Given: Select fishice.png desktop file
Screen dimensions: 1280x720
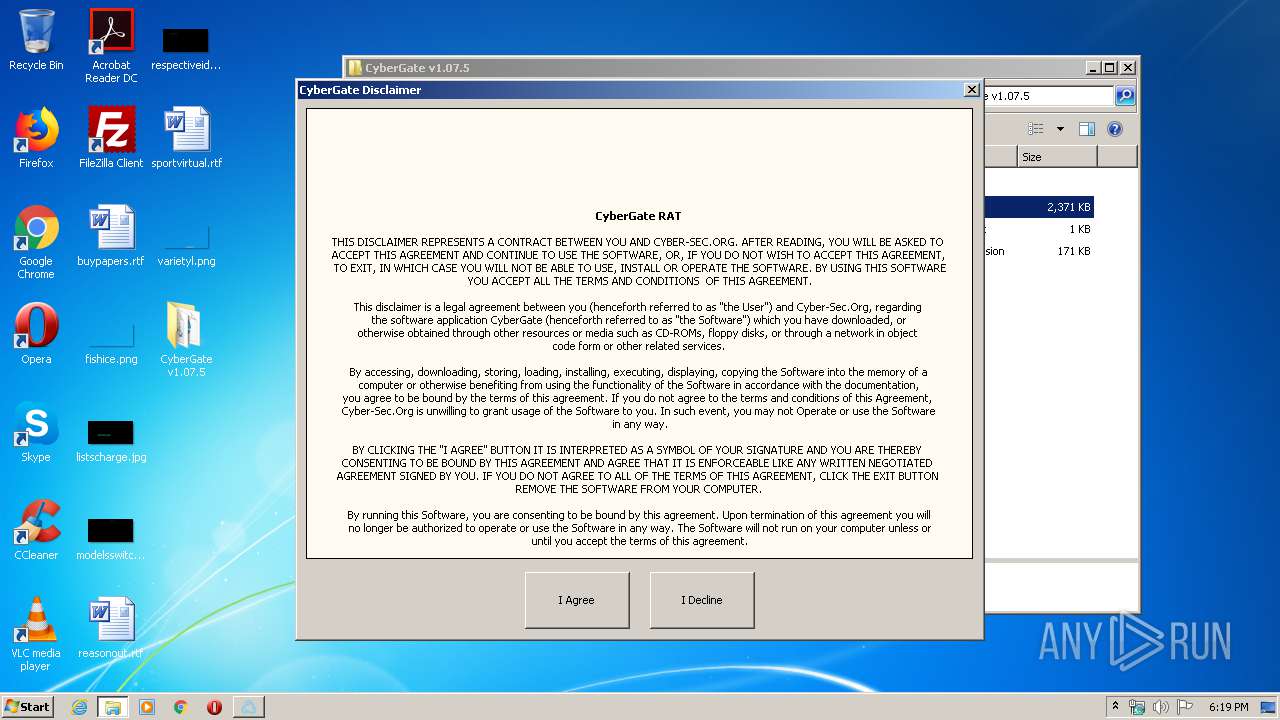Looking at the screenshot, I should pos(111,340).
